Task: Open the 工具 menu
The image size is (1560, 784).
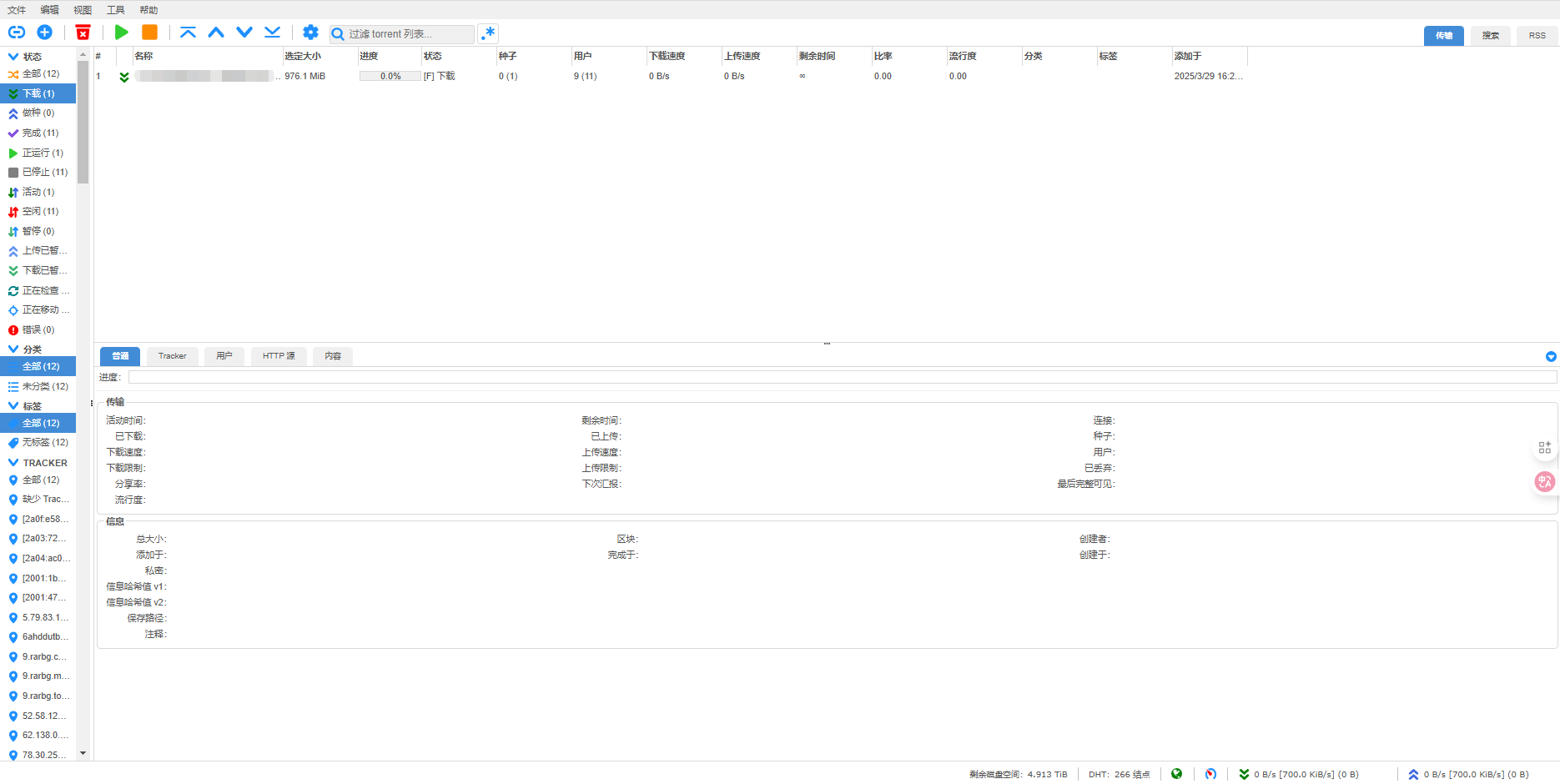Action: (x=115, y=9)
